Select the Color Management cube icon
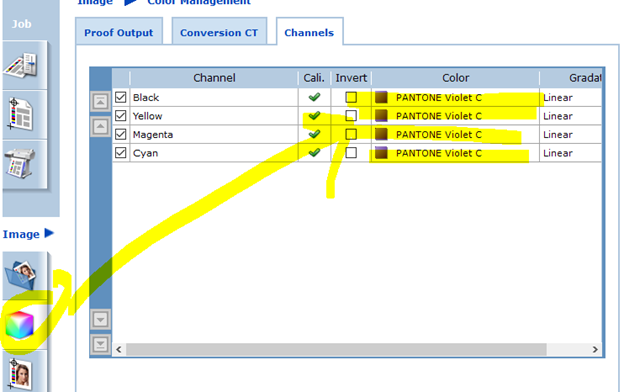 click(20, 325)
